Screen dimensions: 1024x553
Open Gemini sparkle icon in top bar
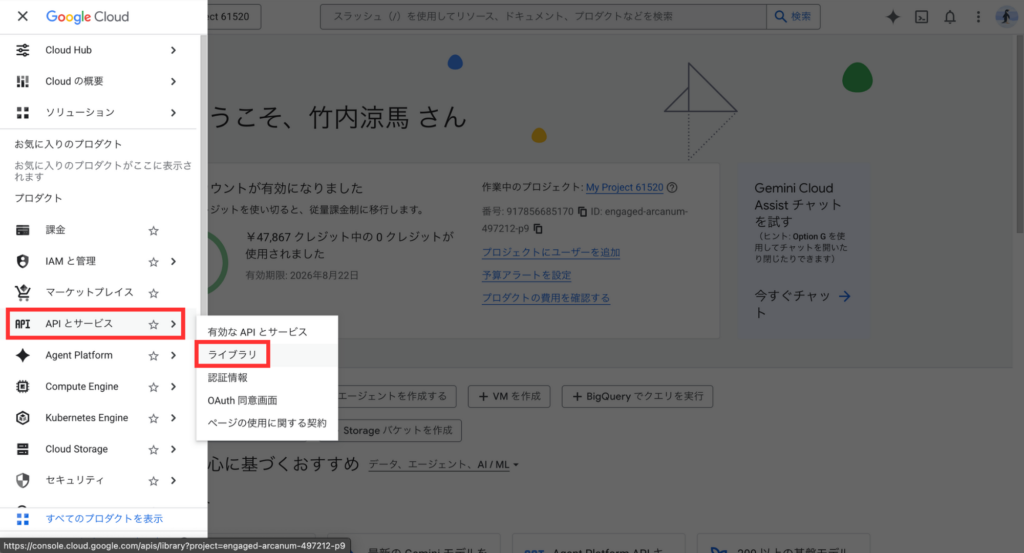click(893, 17)
